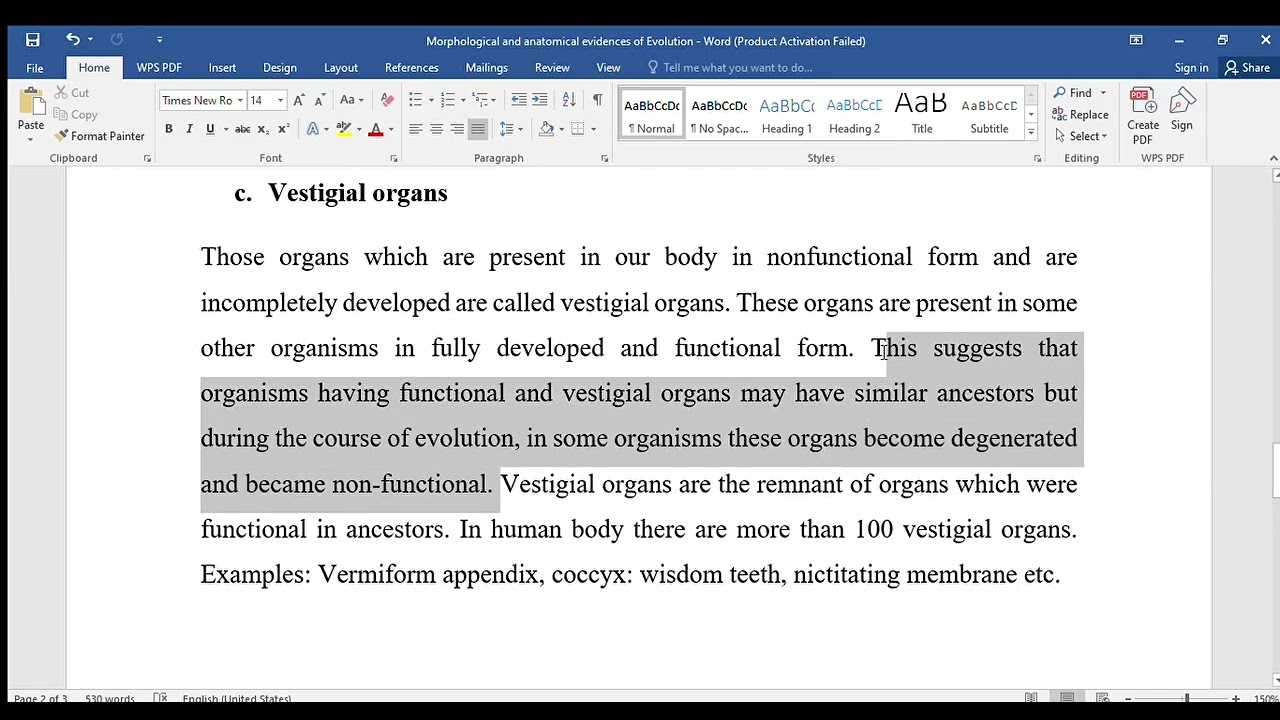Screen dimensions: 1280x720
Task: Decrease font size with Shrink Font
Action: [320, 100]
